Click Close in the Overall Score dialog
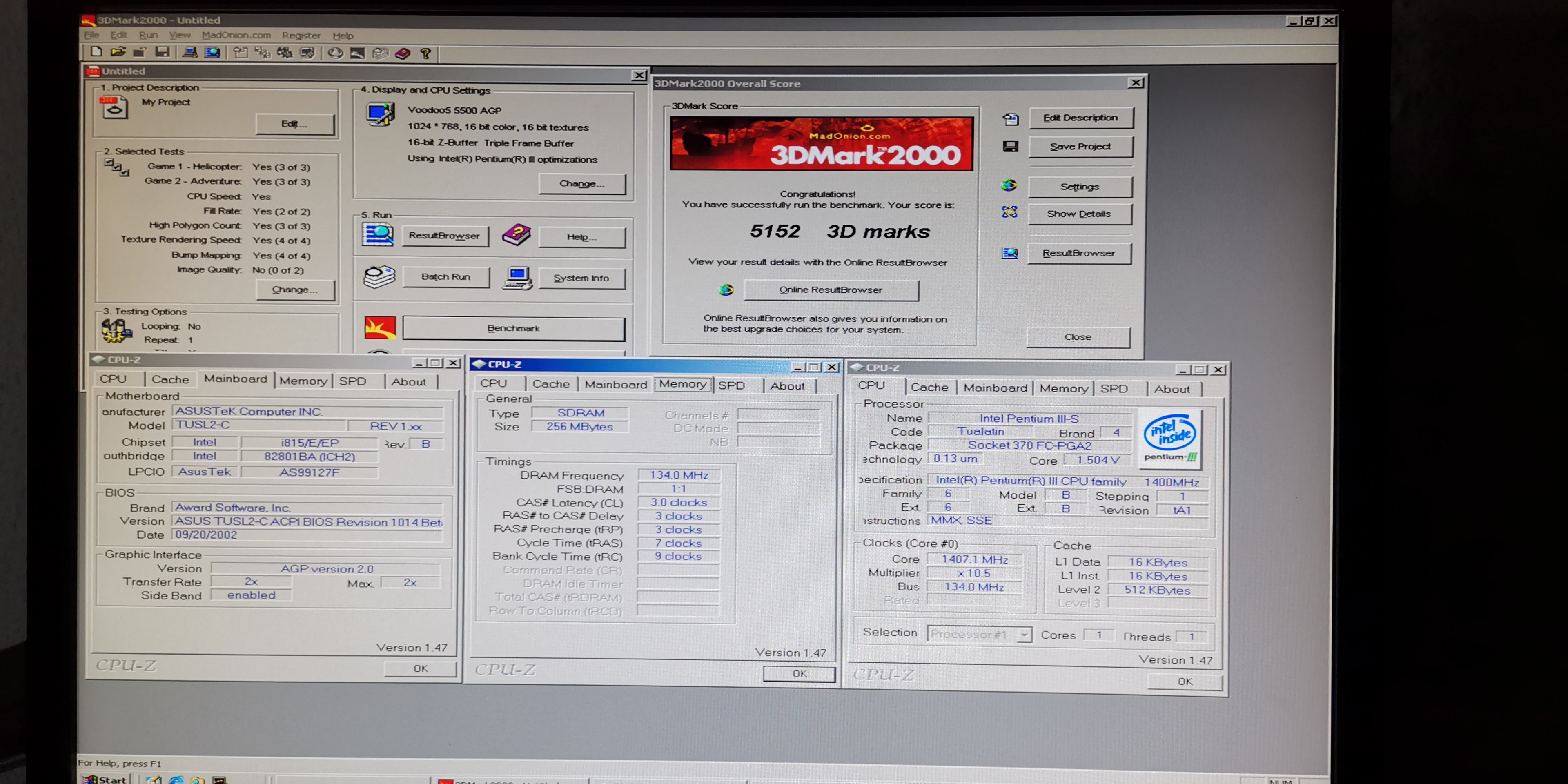The width and height of the screenshot is (1568, 784). tap(1078, 336)
